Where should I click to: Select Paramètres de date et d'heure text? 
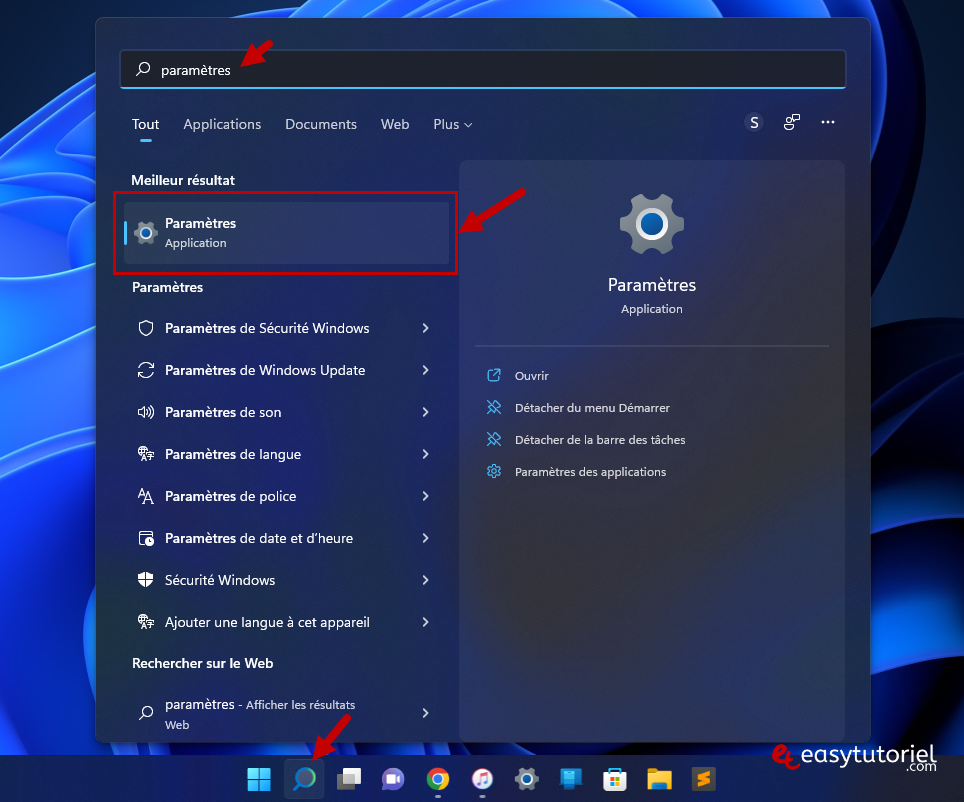pyautogui.click(x=259, y=538)
